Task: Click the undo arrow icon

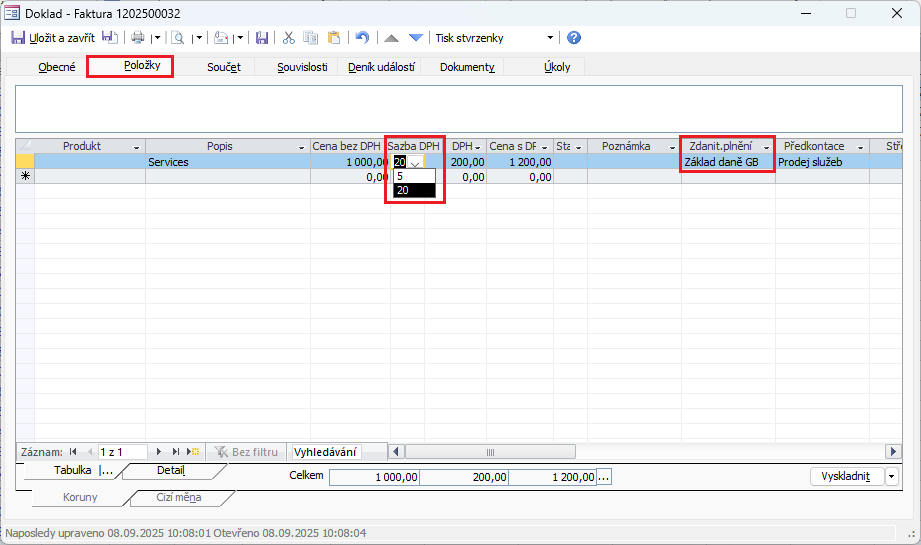Action: [x=362, y=38]
